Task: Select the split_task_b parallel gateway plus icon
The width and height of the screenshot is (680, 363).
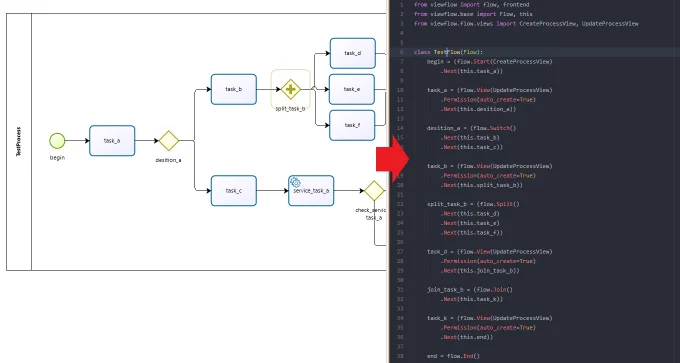Action: [x=291, y=89]
